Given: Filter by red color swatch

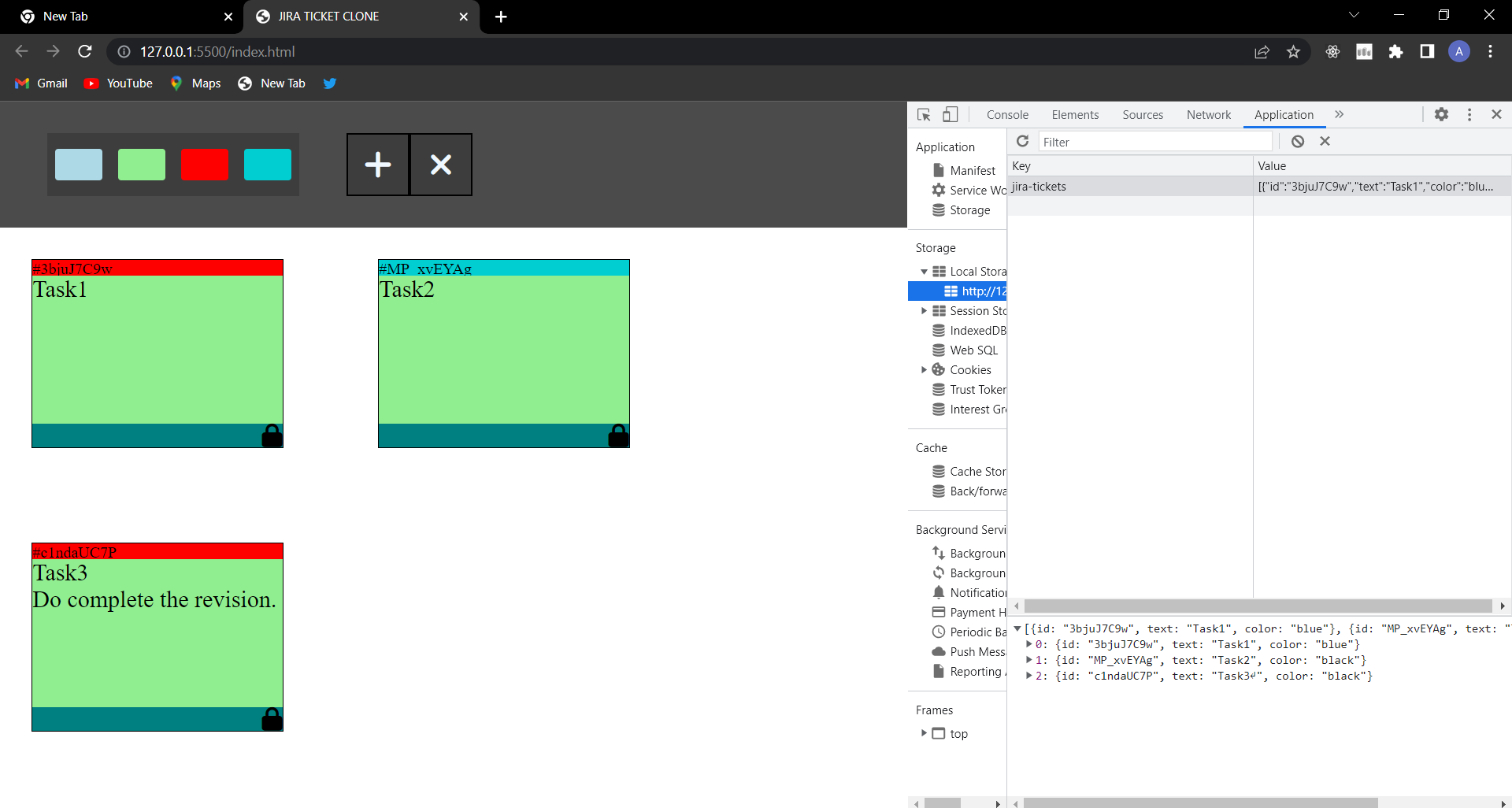Looking at the screenshot, I should point(205,165).
